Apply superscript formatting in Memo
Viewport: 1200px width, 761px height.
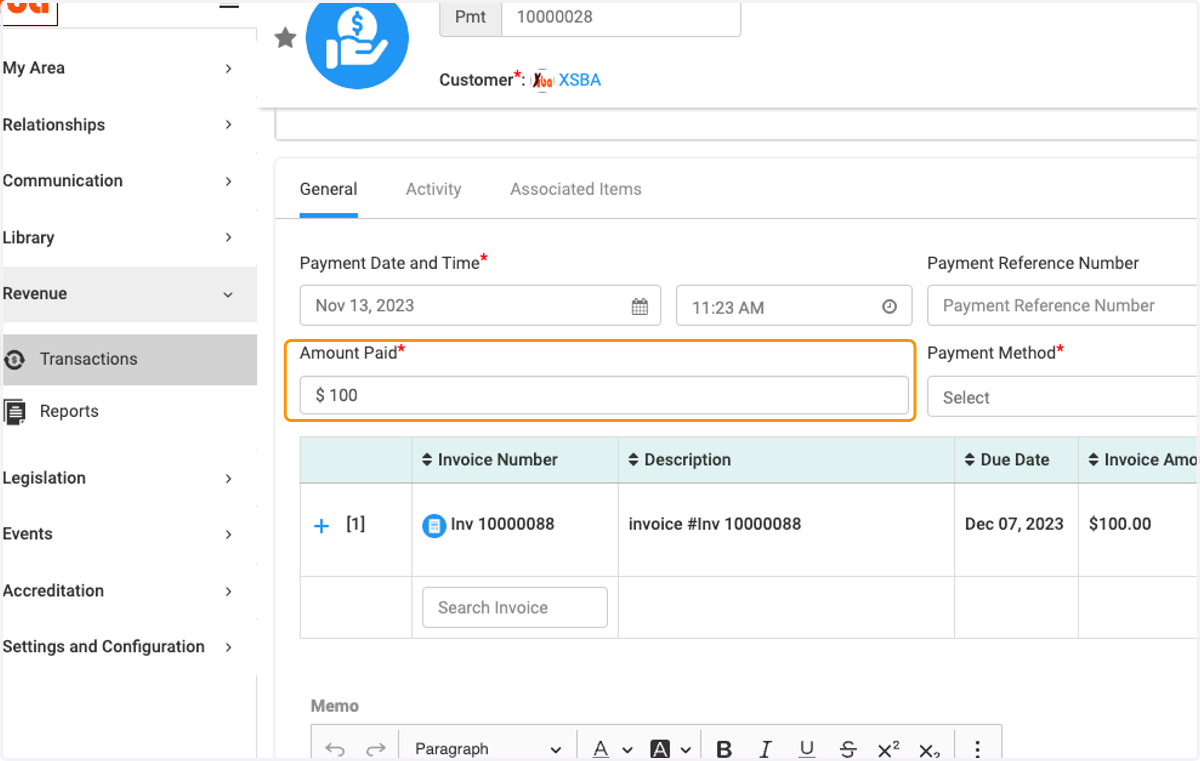point(888,749)
